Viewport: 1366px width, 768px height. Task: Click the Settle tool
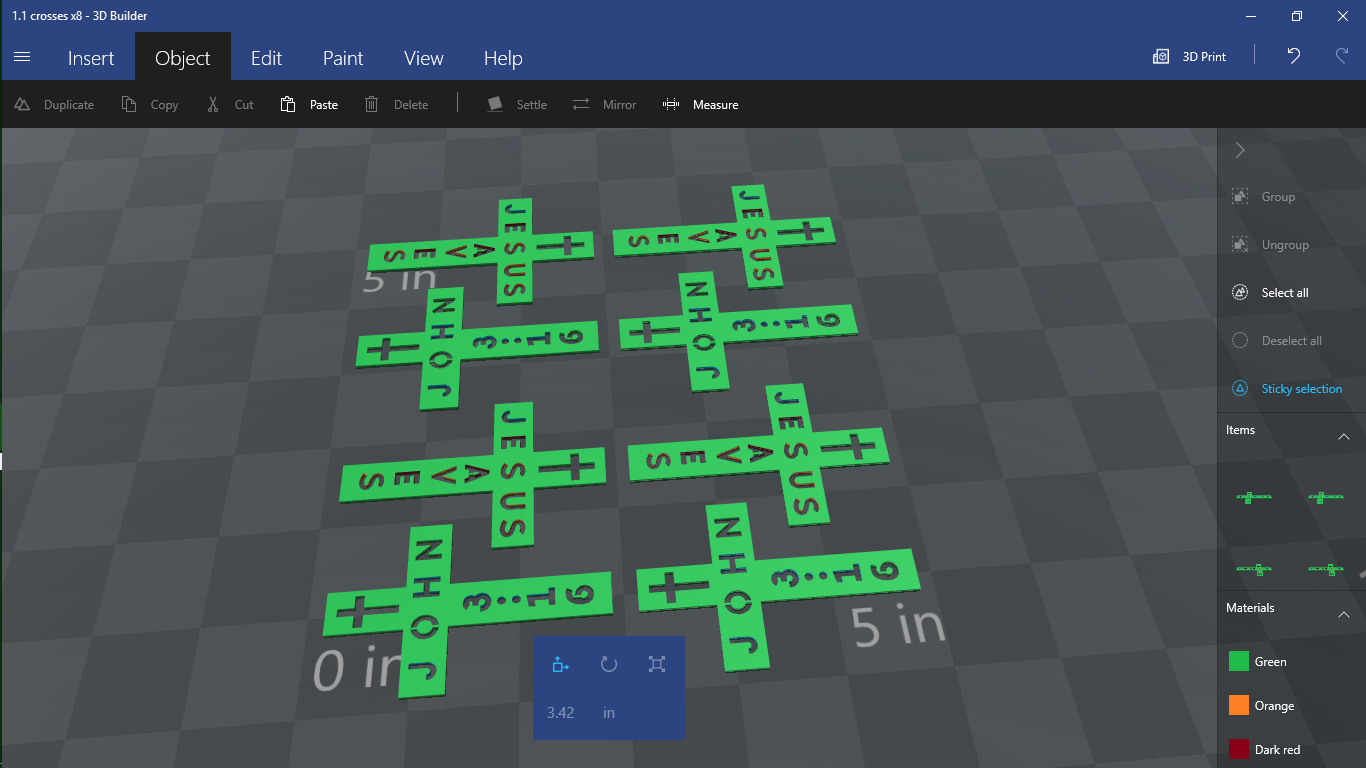(x=517, y=104)
